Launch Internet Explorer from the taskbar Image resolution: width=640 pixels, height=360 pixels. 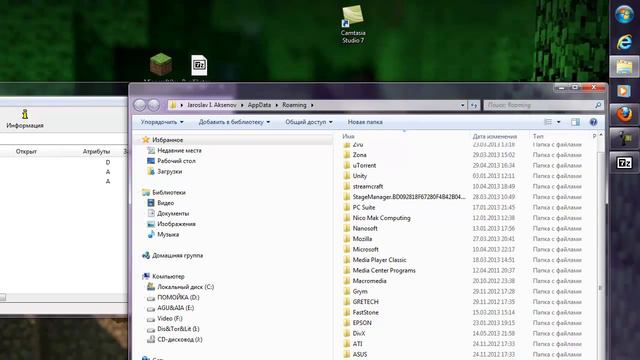tap(624, 42)
